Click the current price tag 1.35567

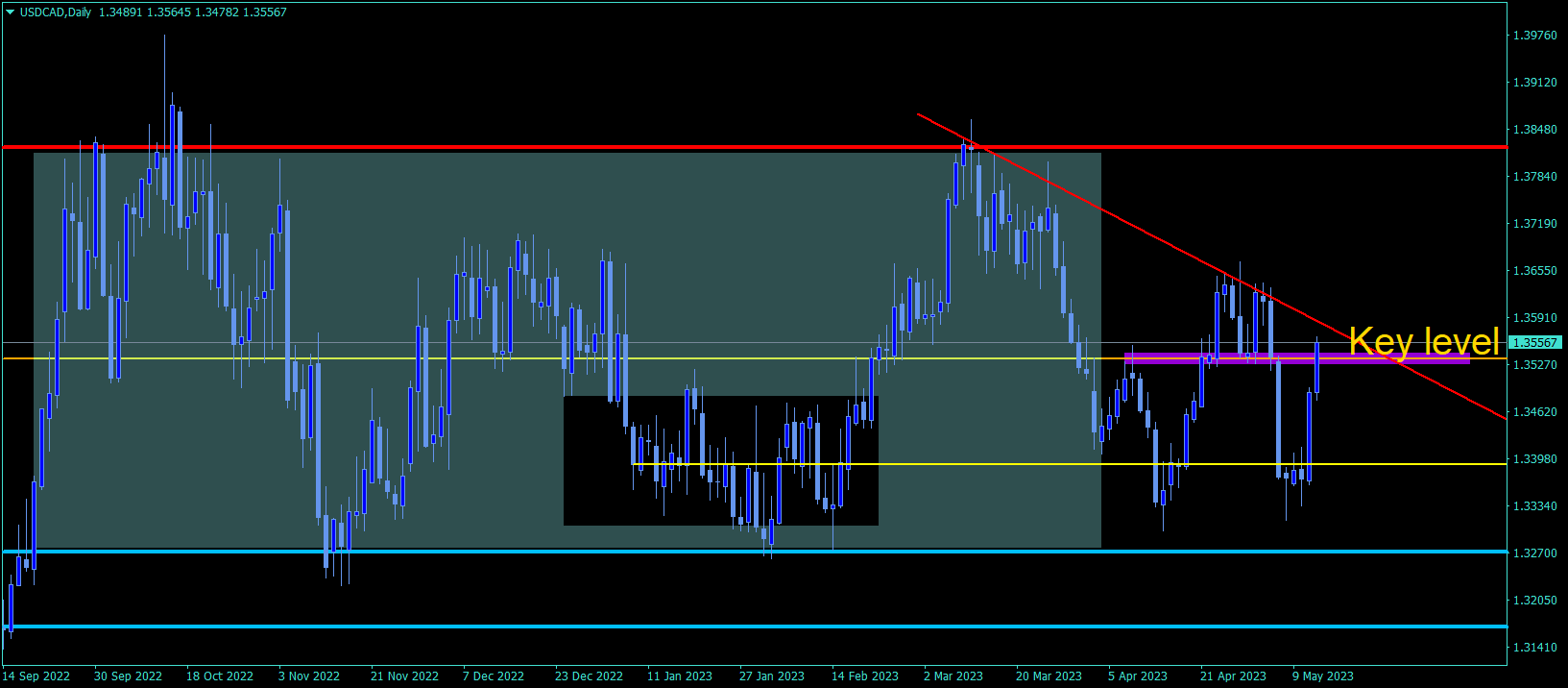pos(1535,342)
